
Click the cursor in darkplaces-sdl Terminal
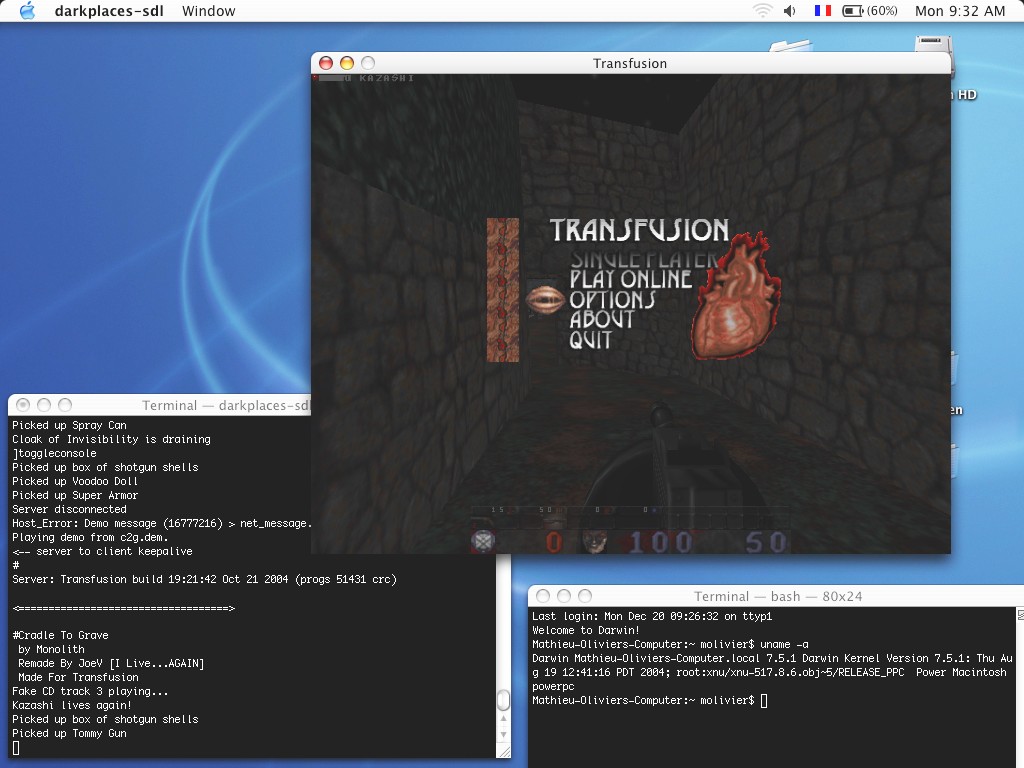[16, 748]
